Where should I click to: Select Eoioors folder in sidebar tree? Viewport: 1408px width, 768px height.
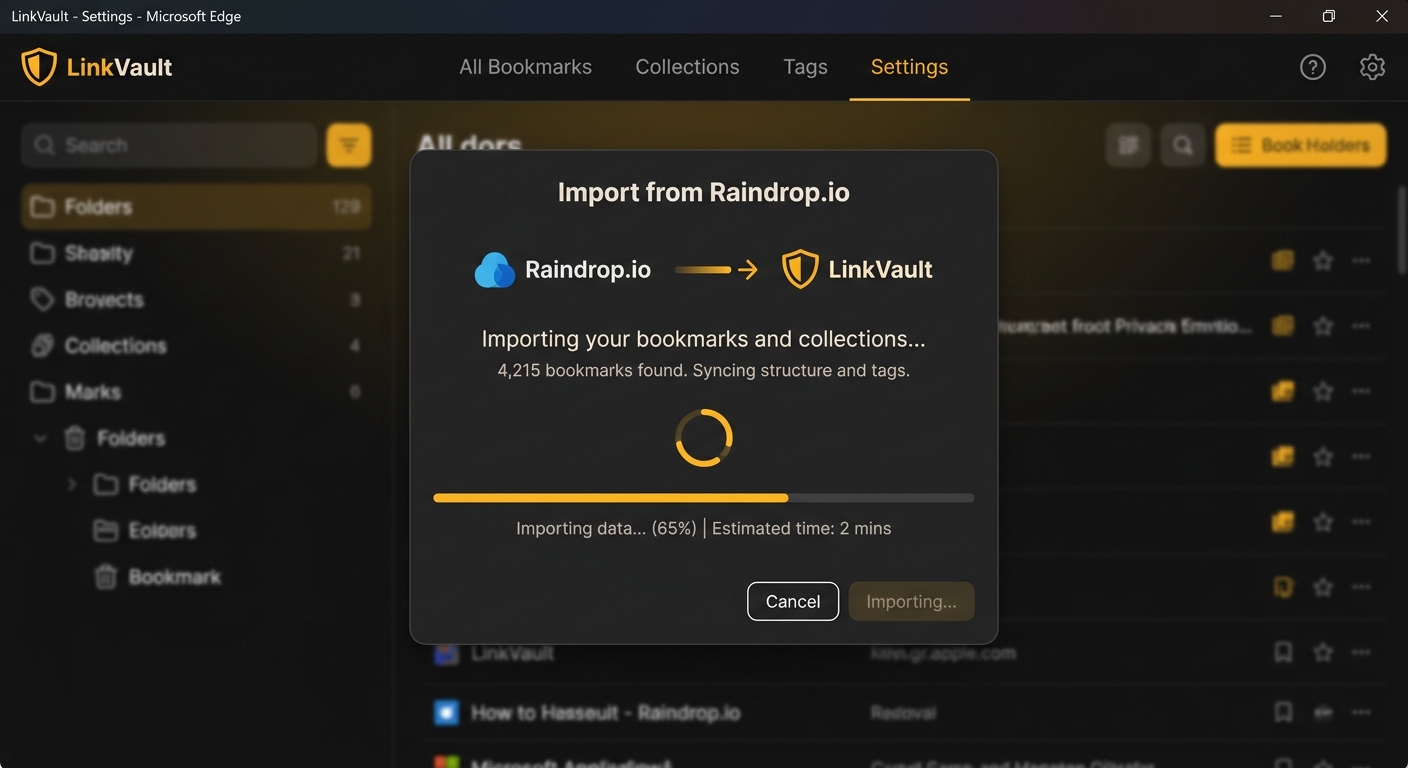162,530
